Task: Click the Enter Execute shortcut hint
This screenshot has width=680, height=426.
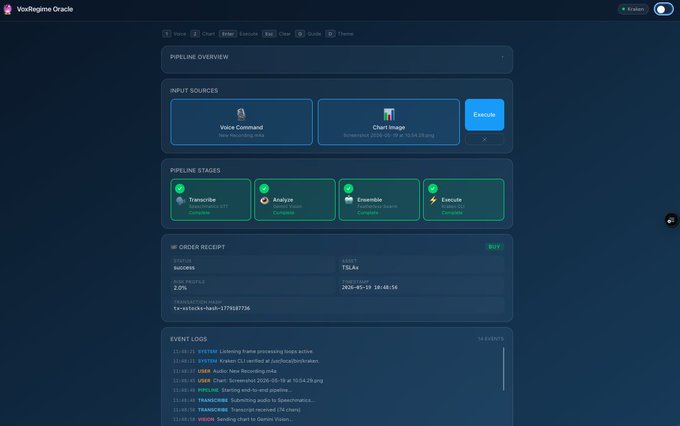Action: 239,34
